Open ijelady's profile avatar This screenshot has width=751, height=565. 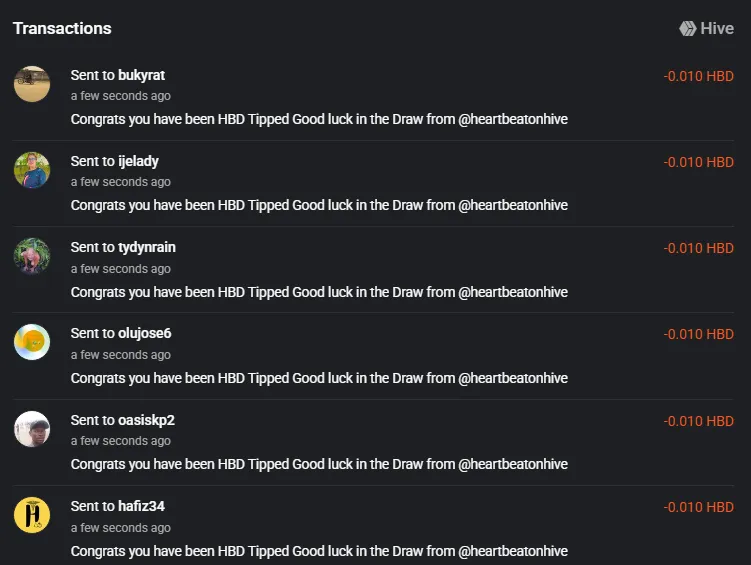pos(32,170)
